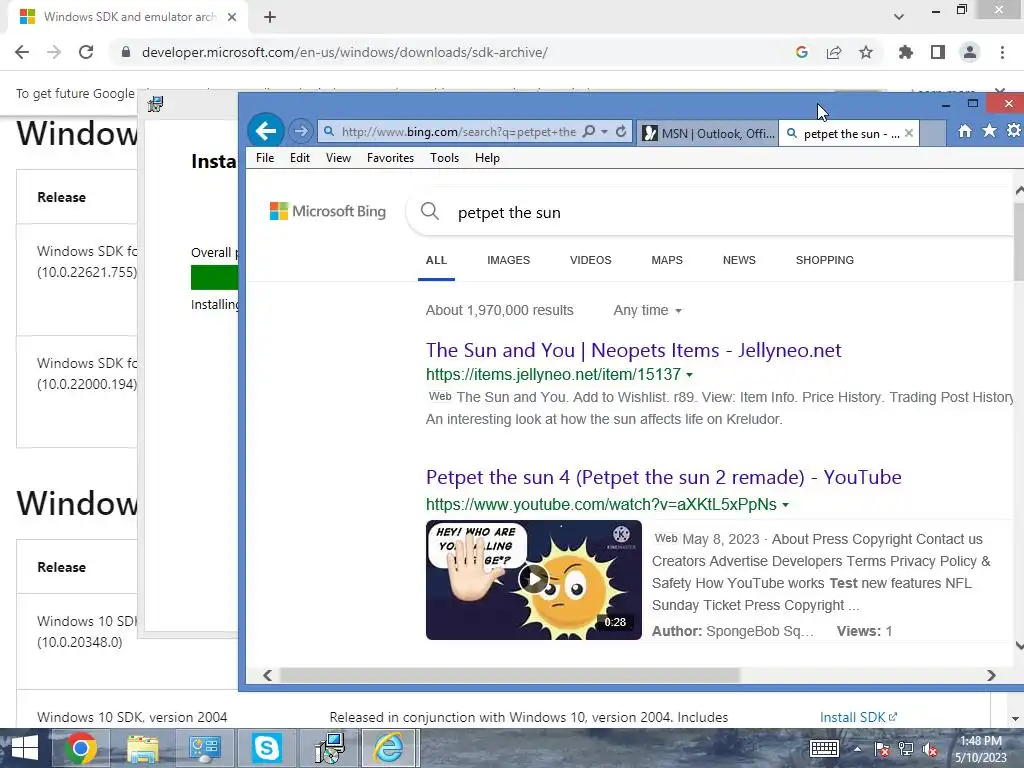This screenshot has height=768, width=1024.
Task: Click IE horizontal scrollbar right arrow
Action: (x=991, y=675)
